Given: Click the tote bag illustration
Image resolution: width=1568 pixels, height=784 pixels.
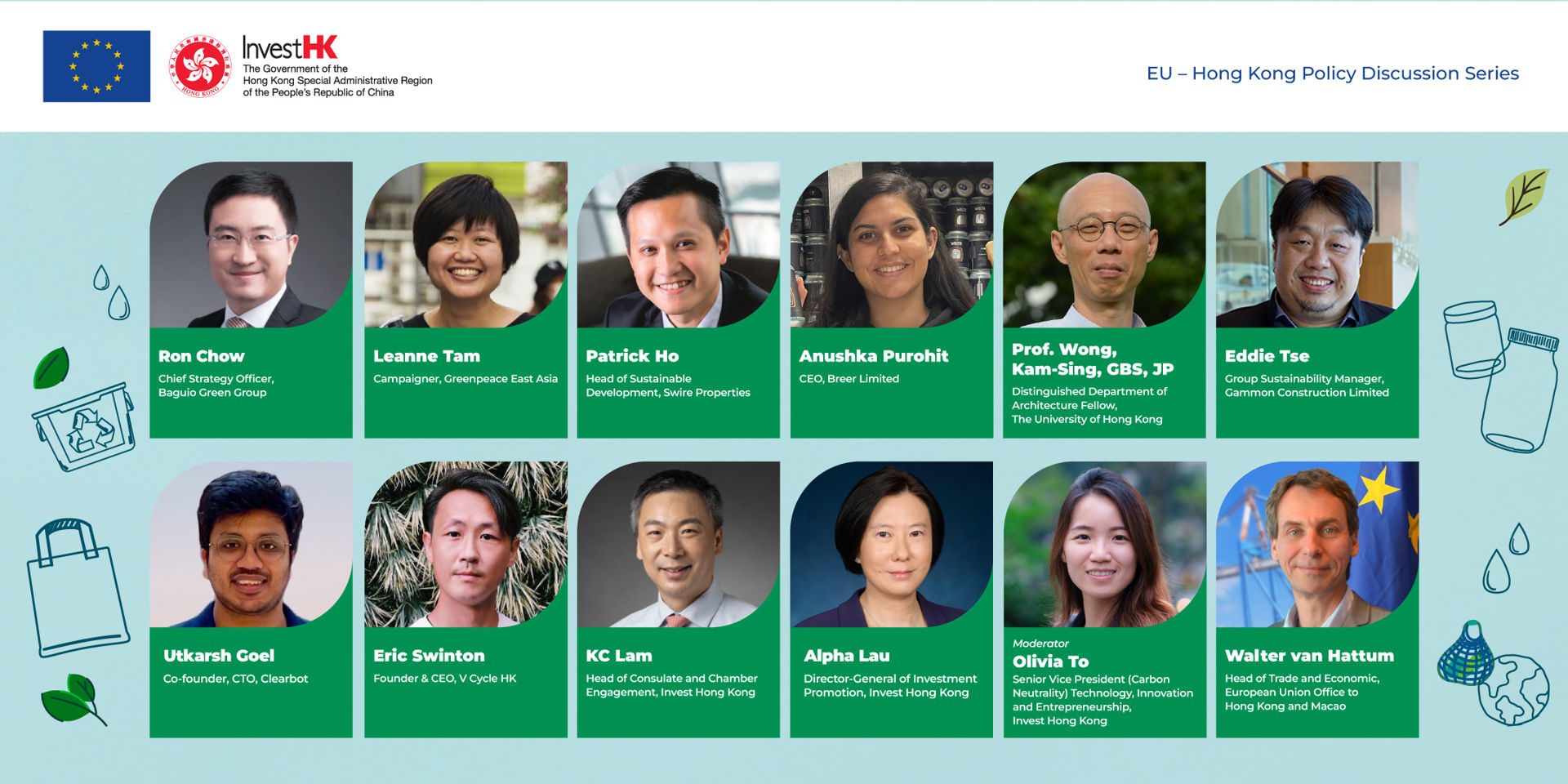Looking at the screenshot, I should 76,588.
